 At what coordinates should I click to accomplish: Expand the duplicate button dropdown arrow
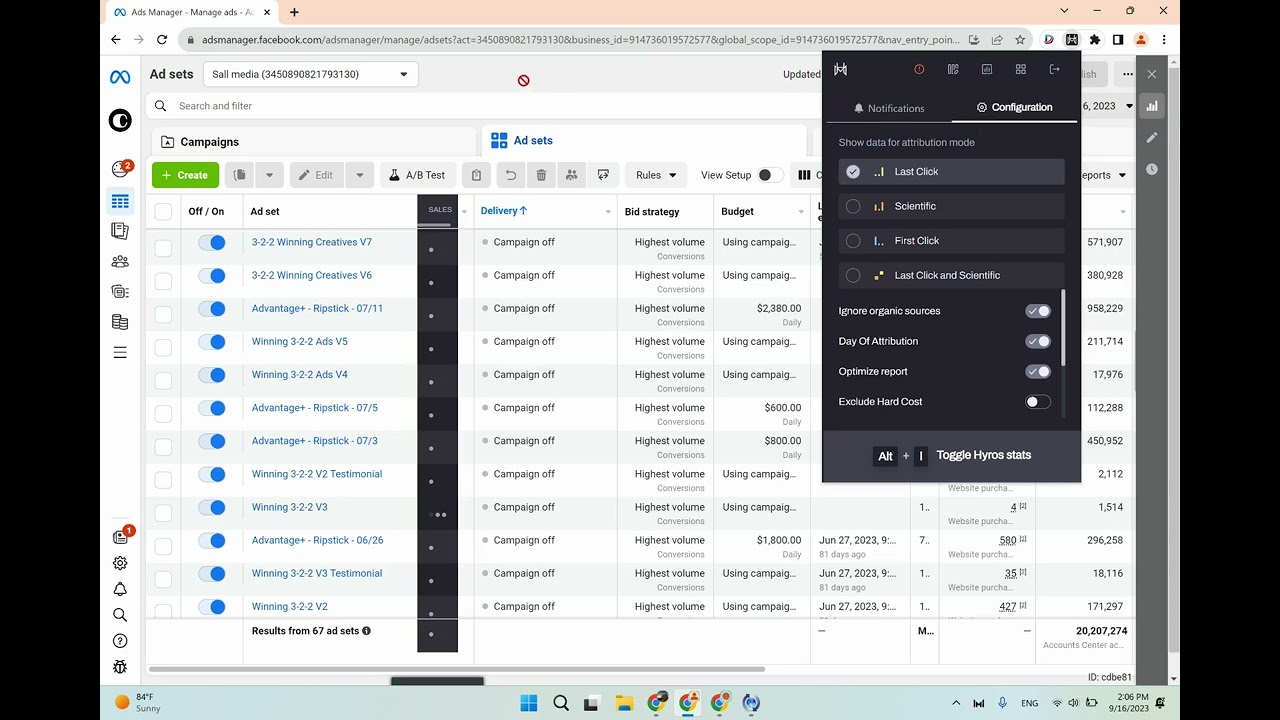point(269,175)
